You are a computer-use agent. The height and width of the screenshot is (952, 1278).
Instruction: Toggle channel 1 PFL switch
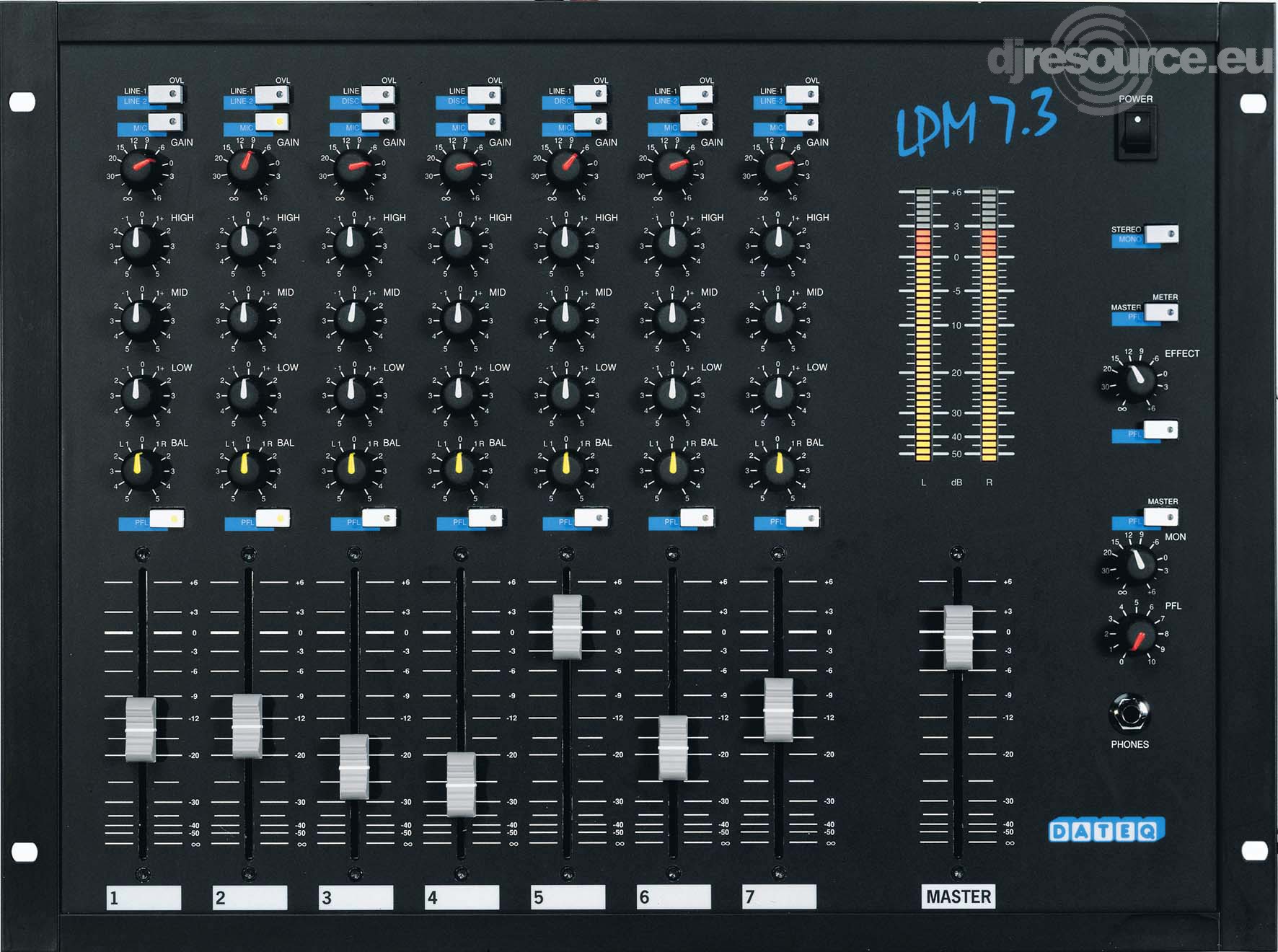coord(167,518)
